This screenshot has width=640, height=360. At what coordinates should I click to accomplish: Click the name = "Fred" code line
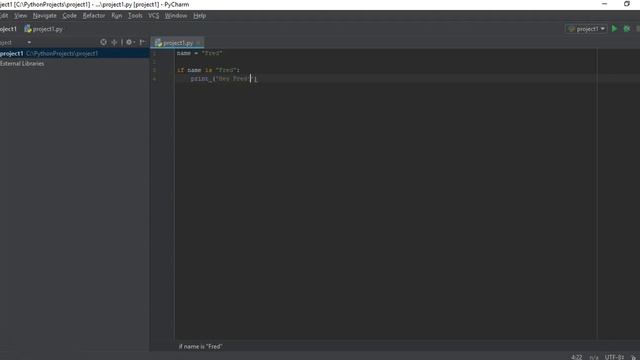[200, 53]
